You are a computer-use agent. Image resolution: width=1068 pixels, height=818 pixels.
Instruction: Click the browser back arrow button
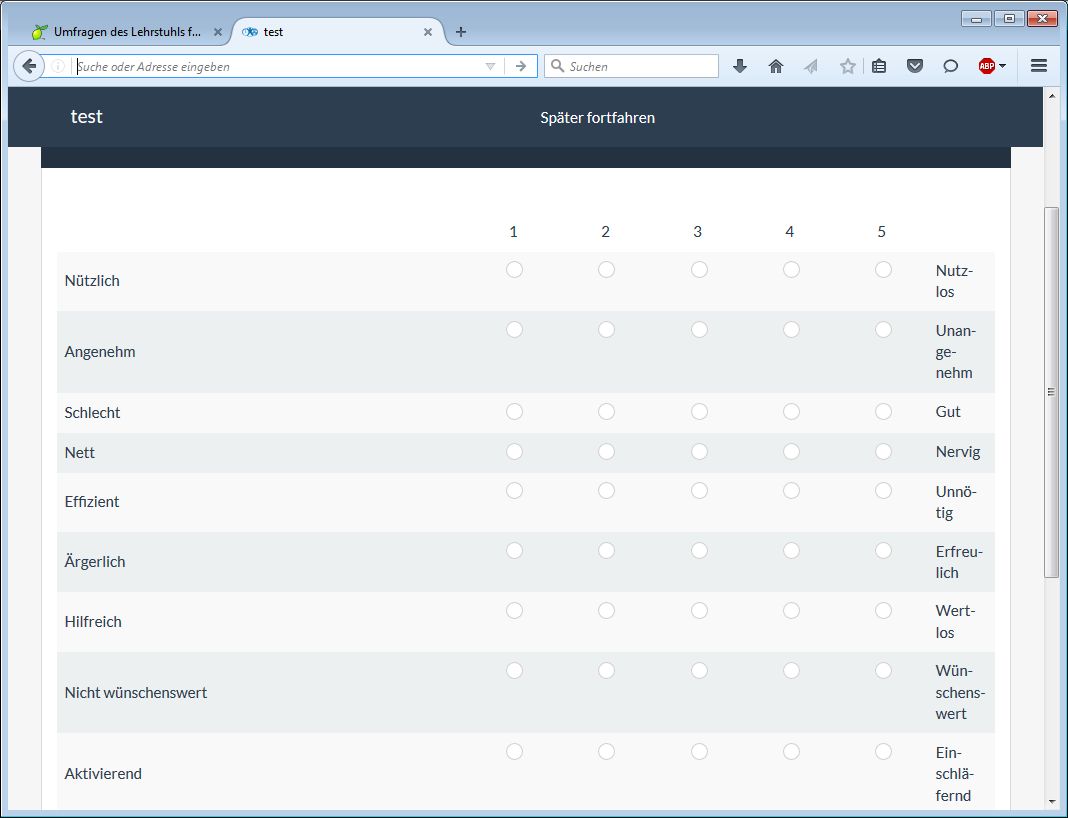pos(30,66)
